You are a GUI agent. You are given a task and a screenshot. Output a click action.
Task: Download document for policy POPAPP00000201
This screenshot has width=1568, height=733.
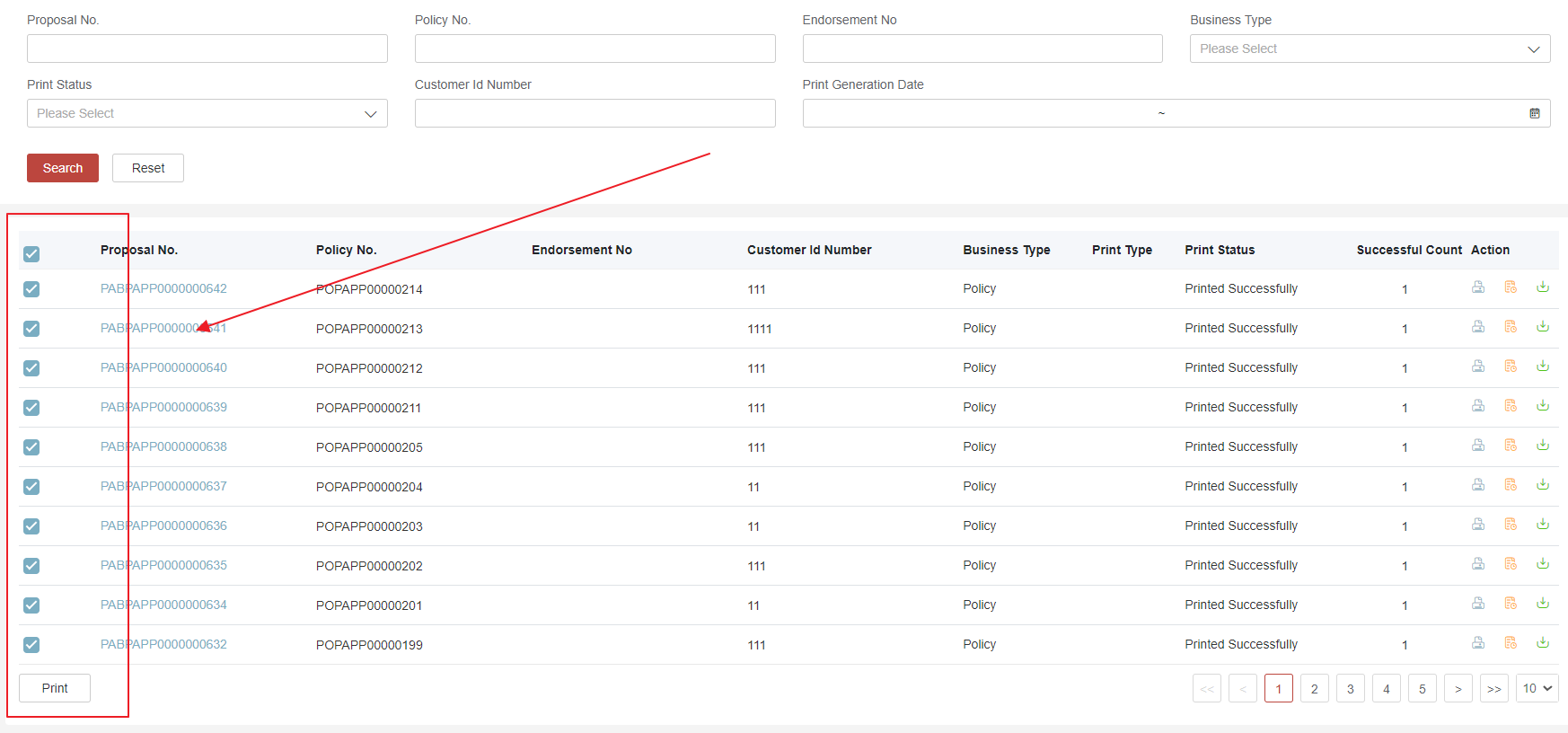tap(1542, 604)
